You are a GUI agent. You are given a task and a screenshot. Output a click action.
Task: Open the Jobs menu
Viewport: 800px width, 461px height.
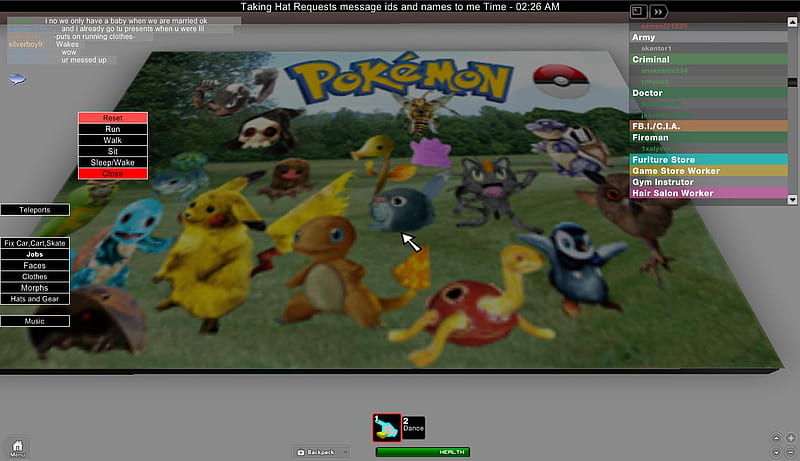click(35, 254)
